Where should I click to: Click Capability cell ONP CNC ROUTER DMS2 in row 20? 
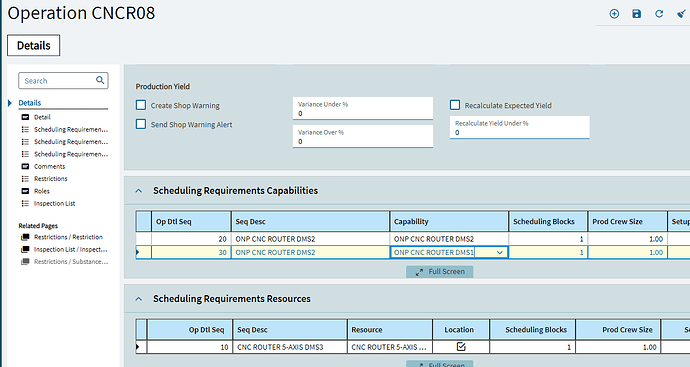click(449, 239)
